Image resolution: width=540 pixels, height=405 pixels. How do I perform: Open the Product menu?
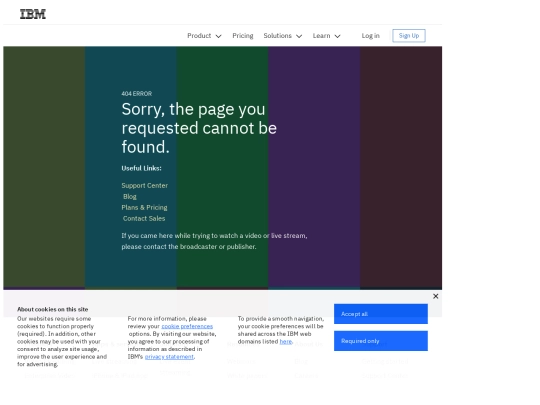pyautogui.click(x=199, y=35)
